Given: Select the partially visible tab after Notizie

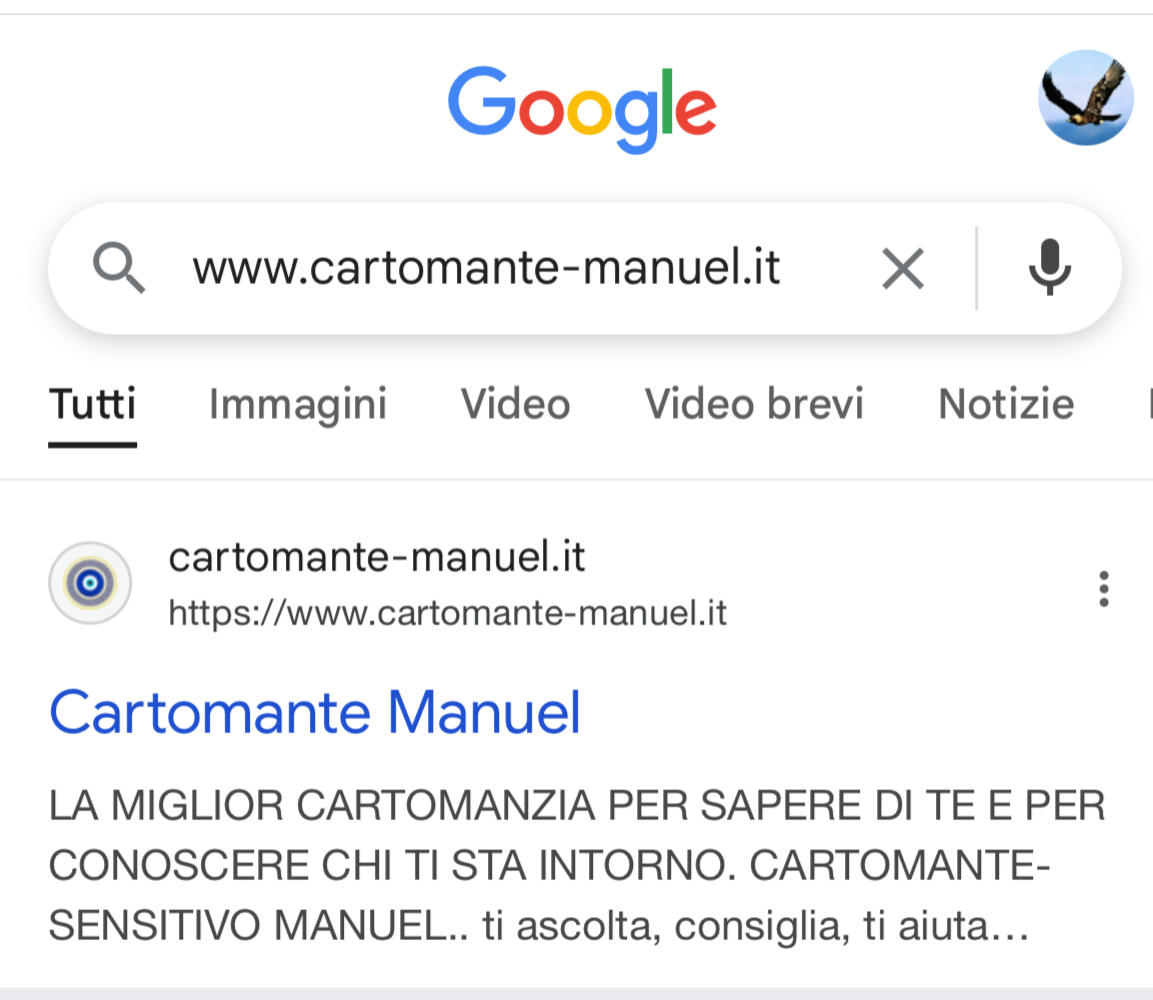Looking at the screenshot, I should point(1149,404).
